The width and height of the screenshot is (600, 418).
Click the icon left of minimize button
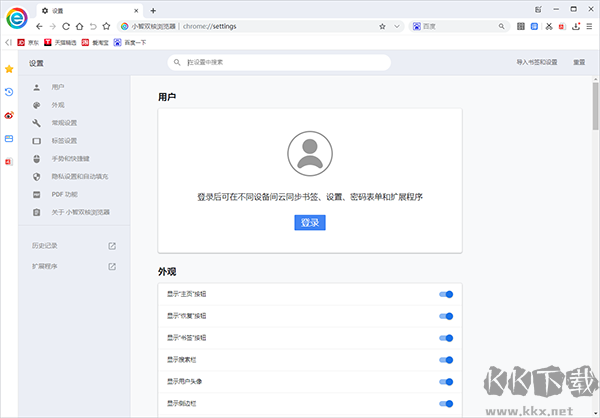pyautogui.click(x=538, y=10)
